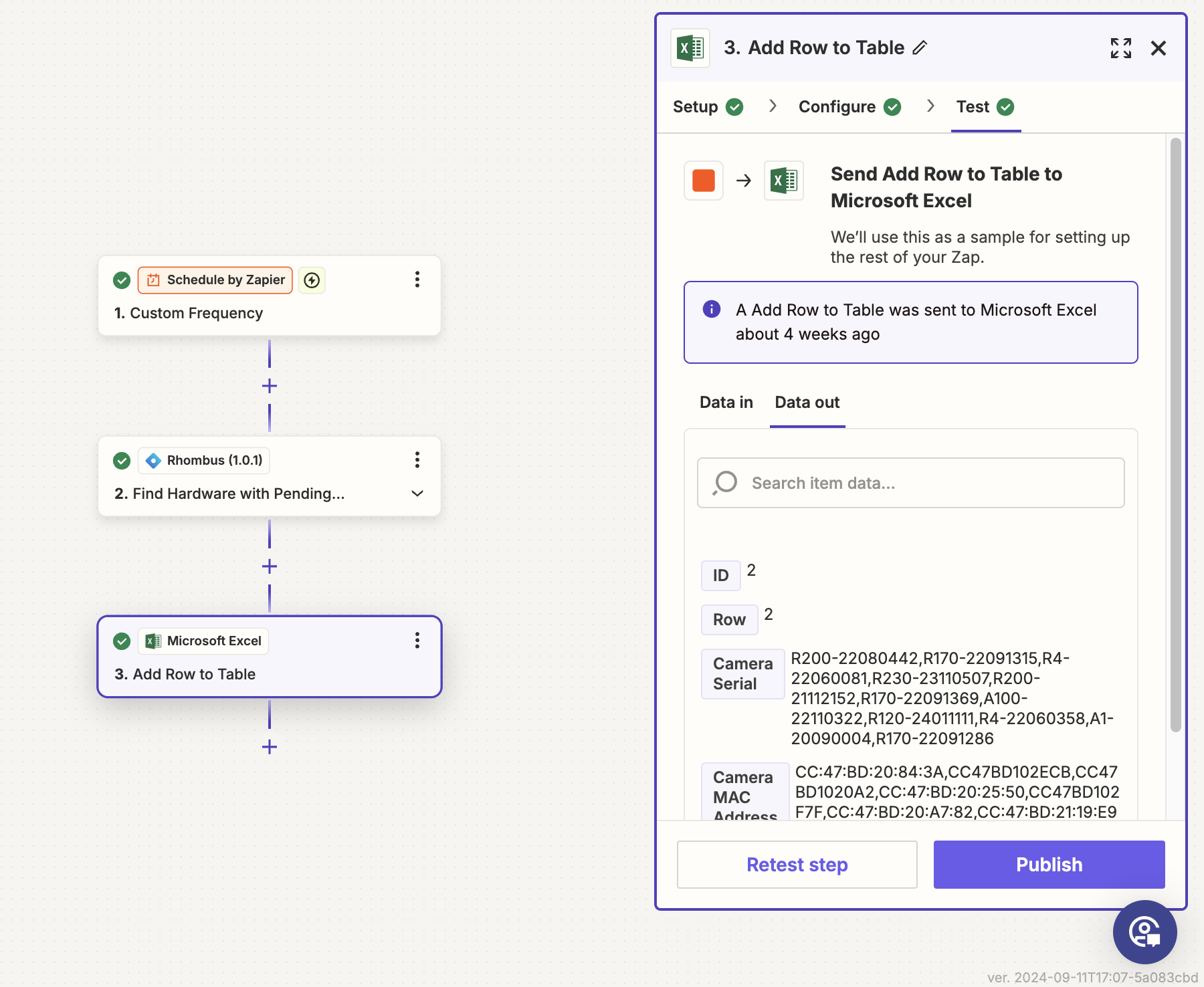
Task: Click the version text ver. 2024-09-11T17:07
Action: point(1093,977)
